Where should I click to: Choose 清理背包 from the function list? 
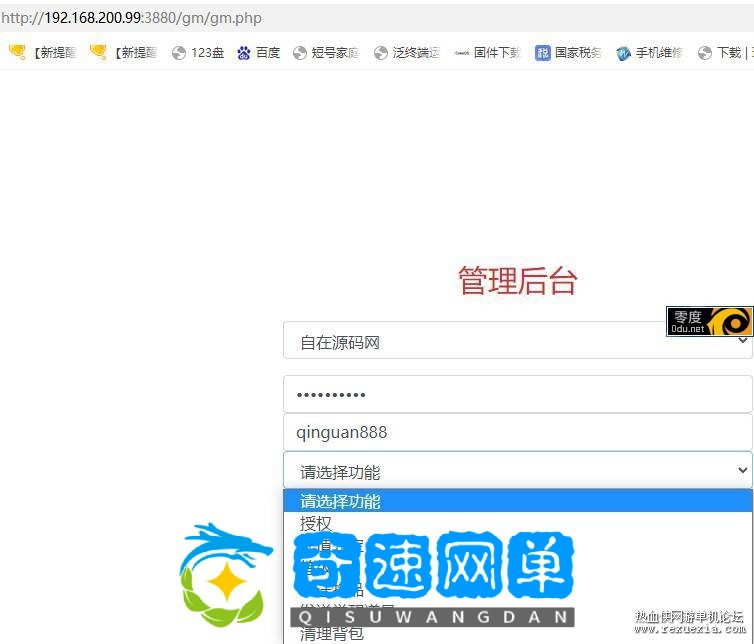(x=332, y=634)
